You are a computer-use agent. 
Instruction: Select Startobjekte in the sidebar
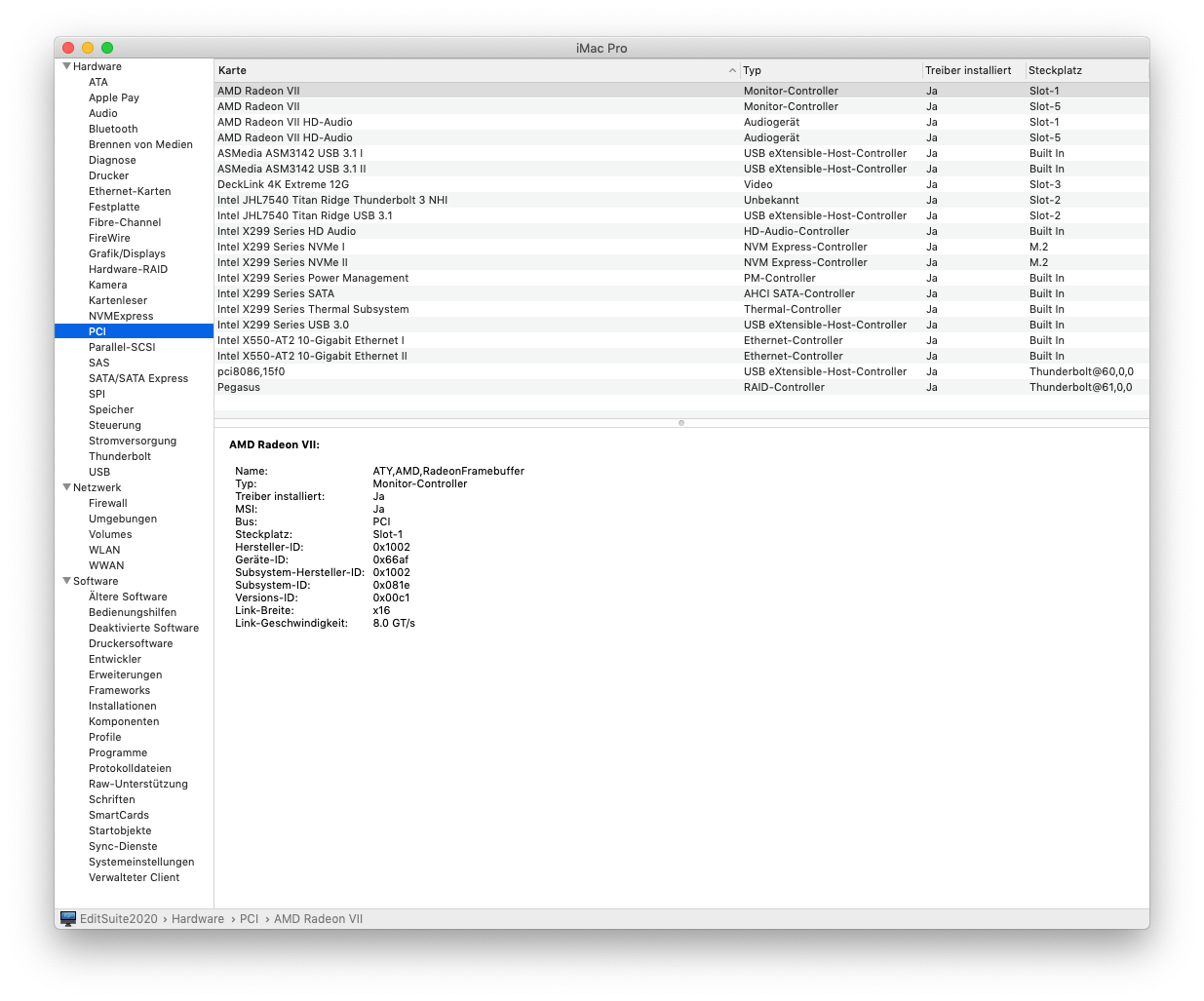tap(120, 830)
